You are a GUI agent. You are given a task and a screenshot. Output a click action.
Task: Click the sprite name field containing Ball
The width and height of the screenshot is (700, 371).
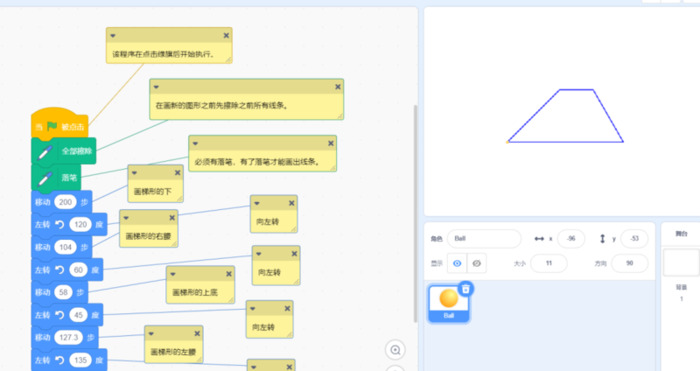click(484, 239)
